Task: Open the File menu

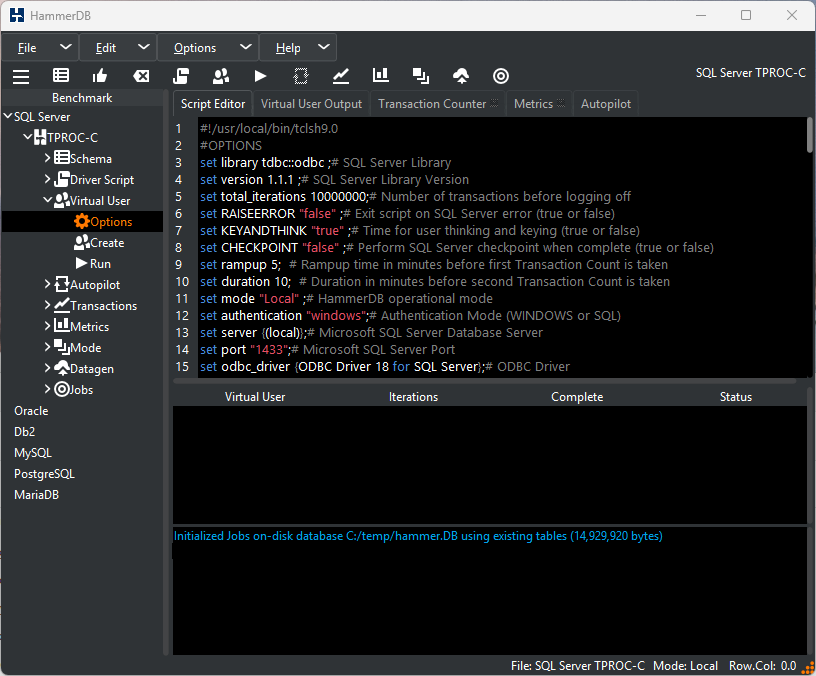Action: 27,48
